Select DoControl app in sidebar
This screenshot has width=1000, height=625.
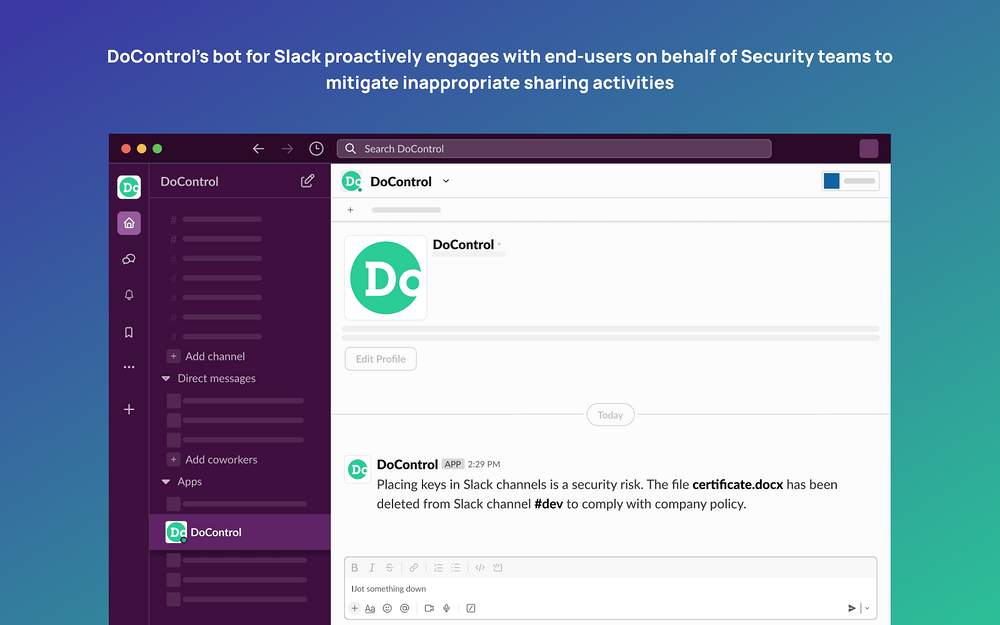240,532
